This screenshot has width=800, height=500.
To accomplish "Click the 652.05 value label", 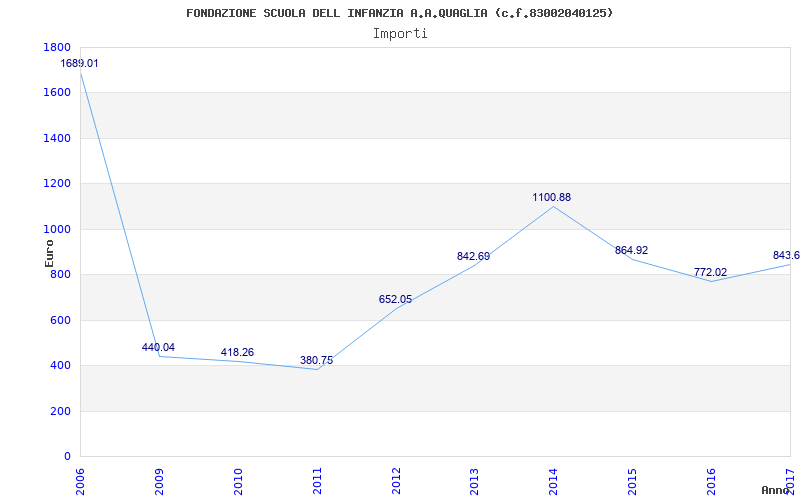I will coord(395,299).
